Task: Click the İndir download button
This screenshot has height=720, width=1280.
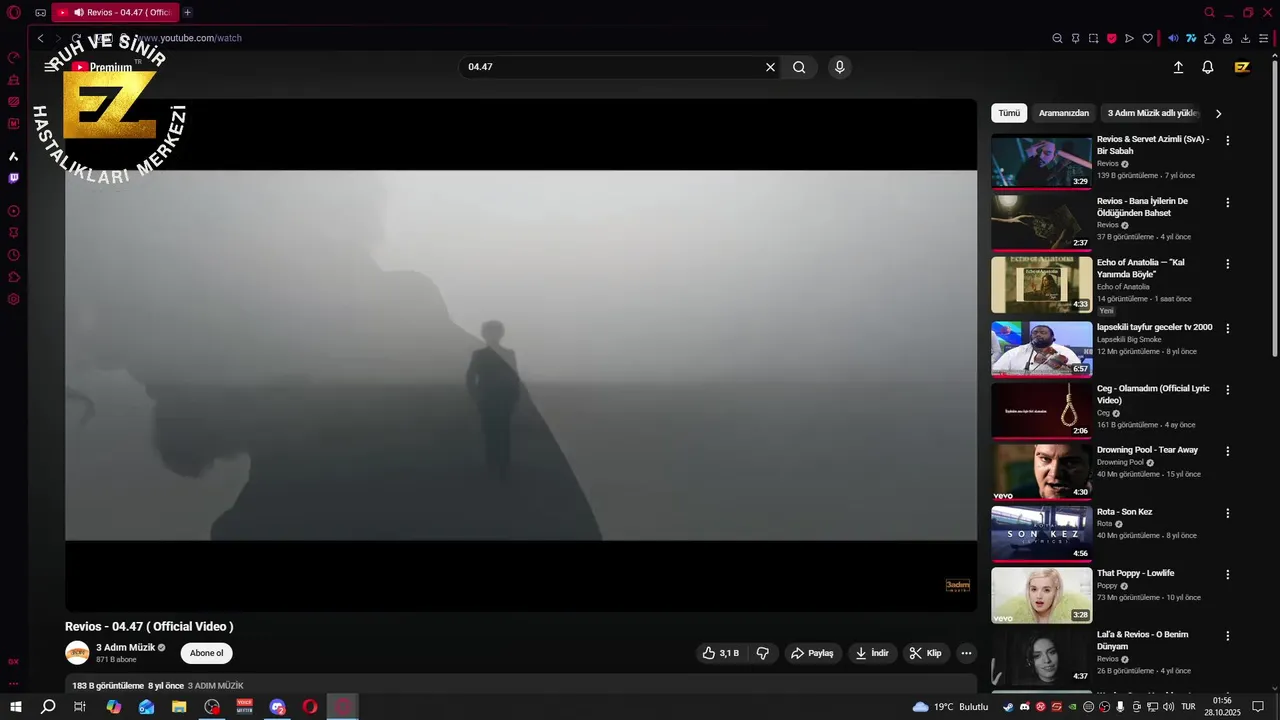Action: click(871, 653)
